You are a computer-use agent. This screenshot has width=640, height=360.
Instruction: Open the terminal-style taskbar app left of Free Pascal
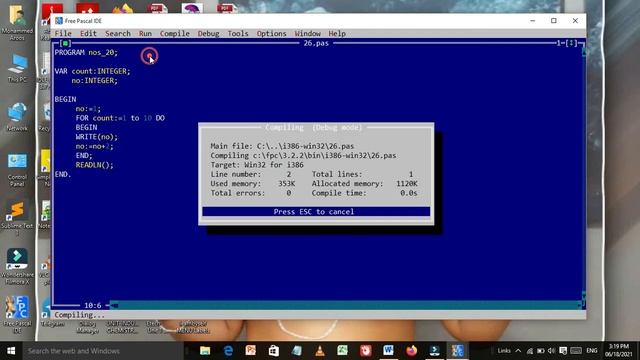click(x=434, y=351)
